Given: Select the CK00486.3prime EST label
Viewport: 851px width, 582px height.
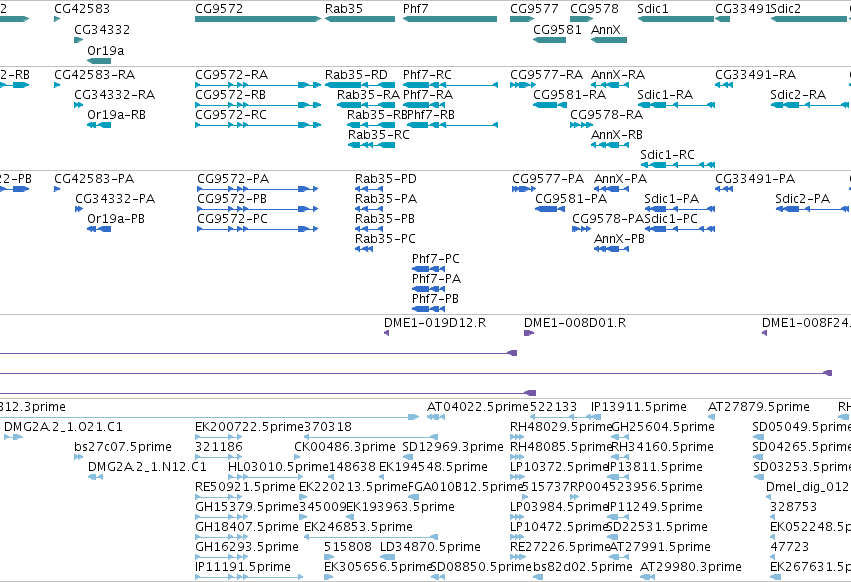Looking at the screenshot, I should tap(345, 447).
